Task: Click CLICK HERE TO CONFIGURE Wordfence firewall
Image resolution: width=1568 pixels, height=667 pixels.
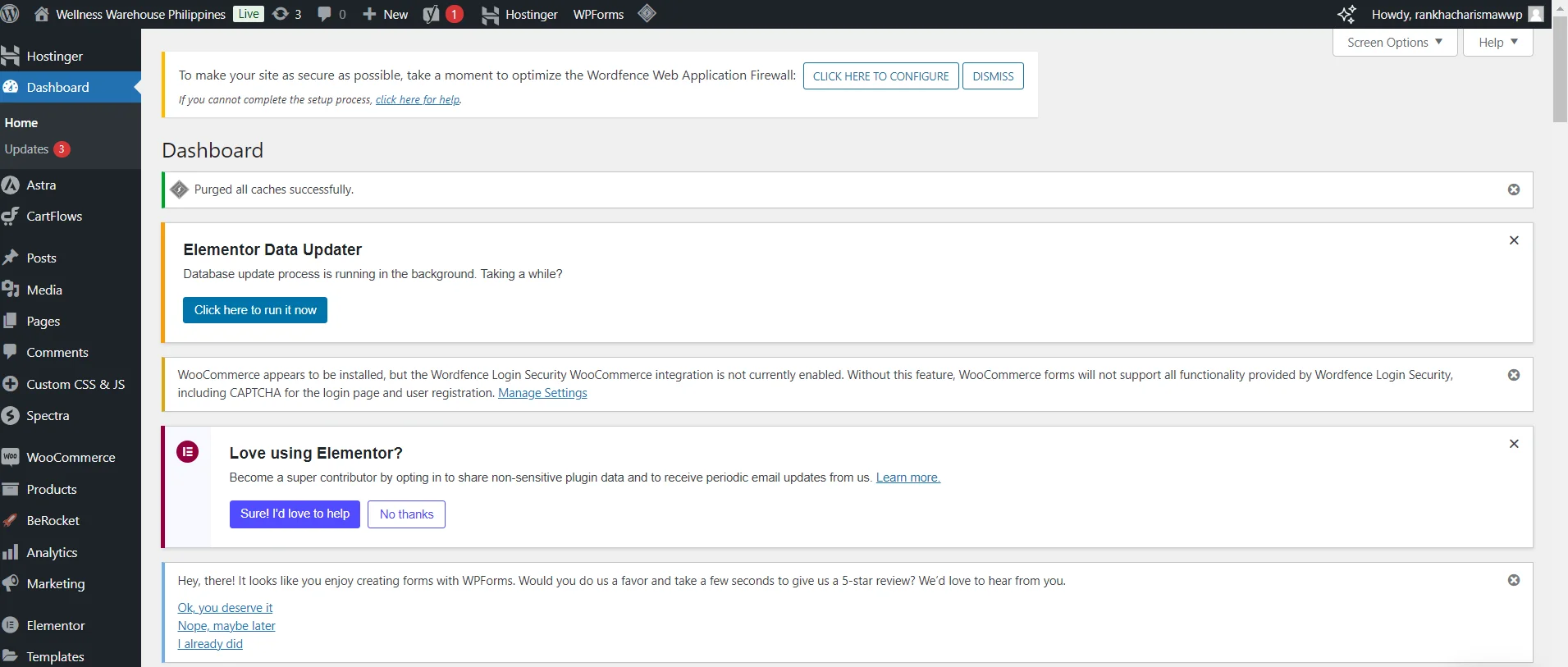Action: (880, 76)
